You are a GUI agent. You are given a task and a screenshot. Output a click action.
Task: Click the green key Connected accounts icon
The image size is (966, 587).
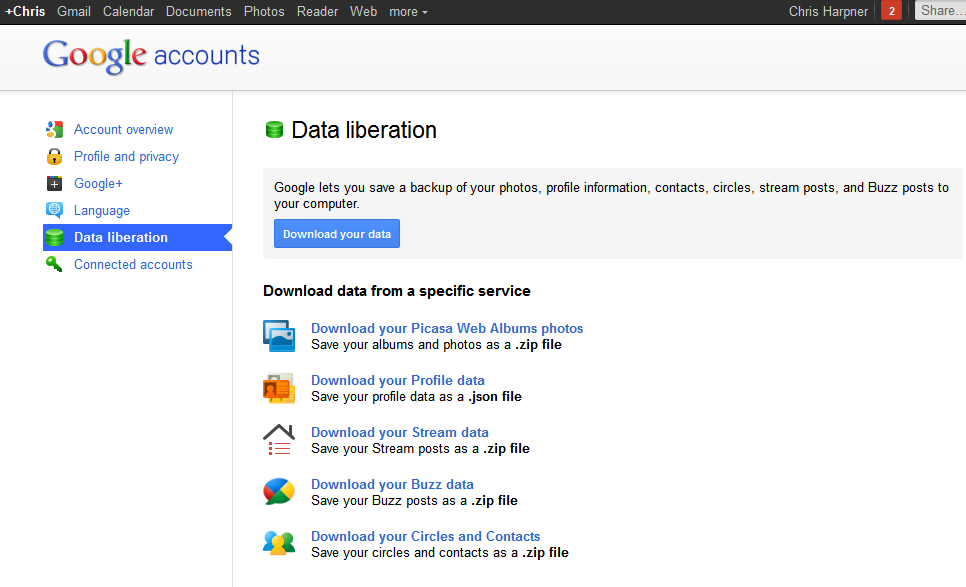coord(54,264)
